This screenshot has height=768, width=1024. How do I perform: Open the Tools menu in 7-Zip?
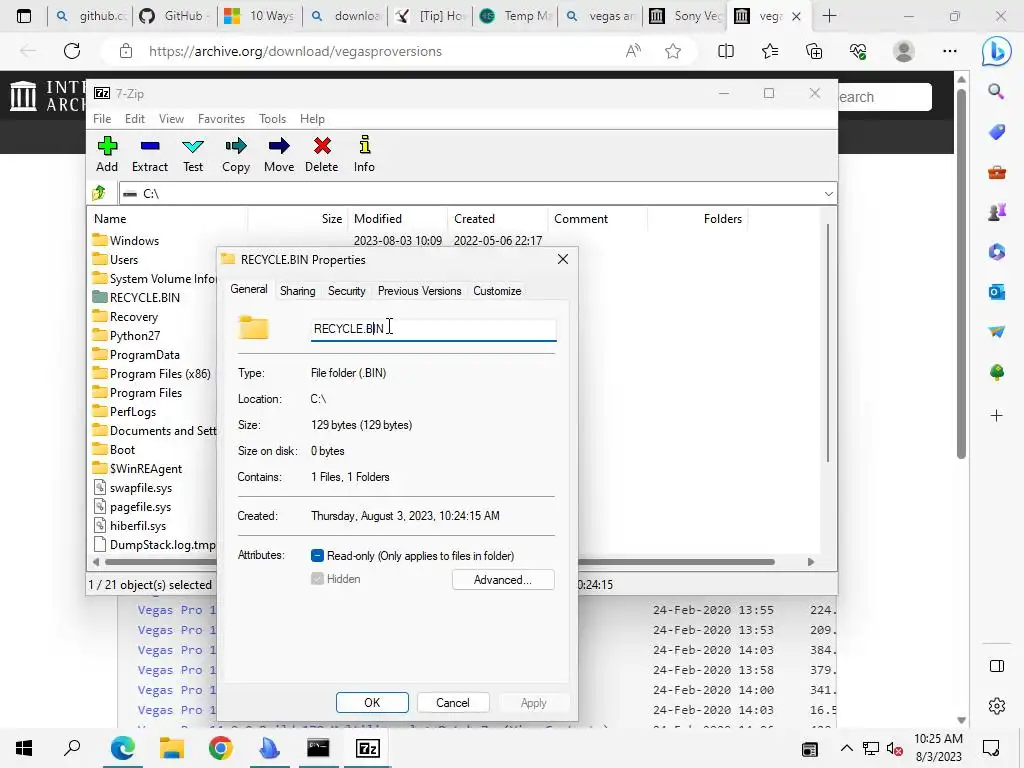coord(272,119)
